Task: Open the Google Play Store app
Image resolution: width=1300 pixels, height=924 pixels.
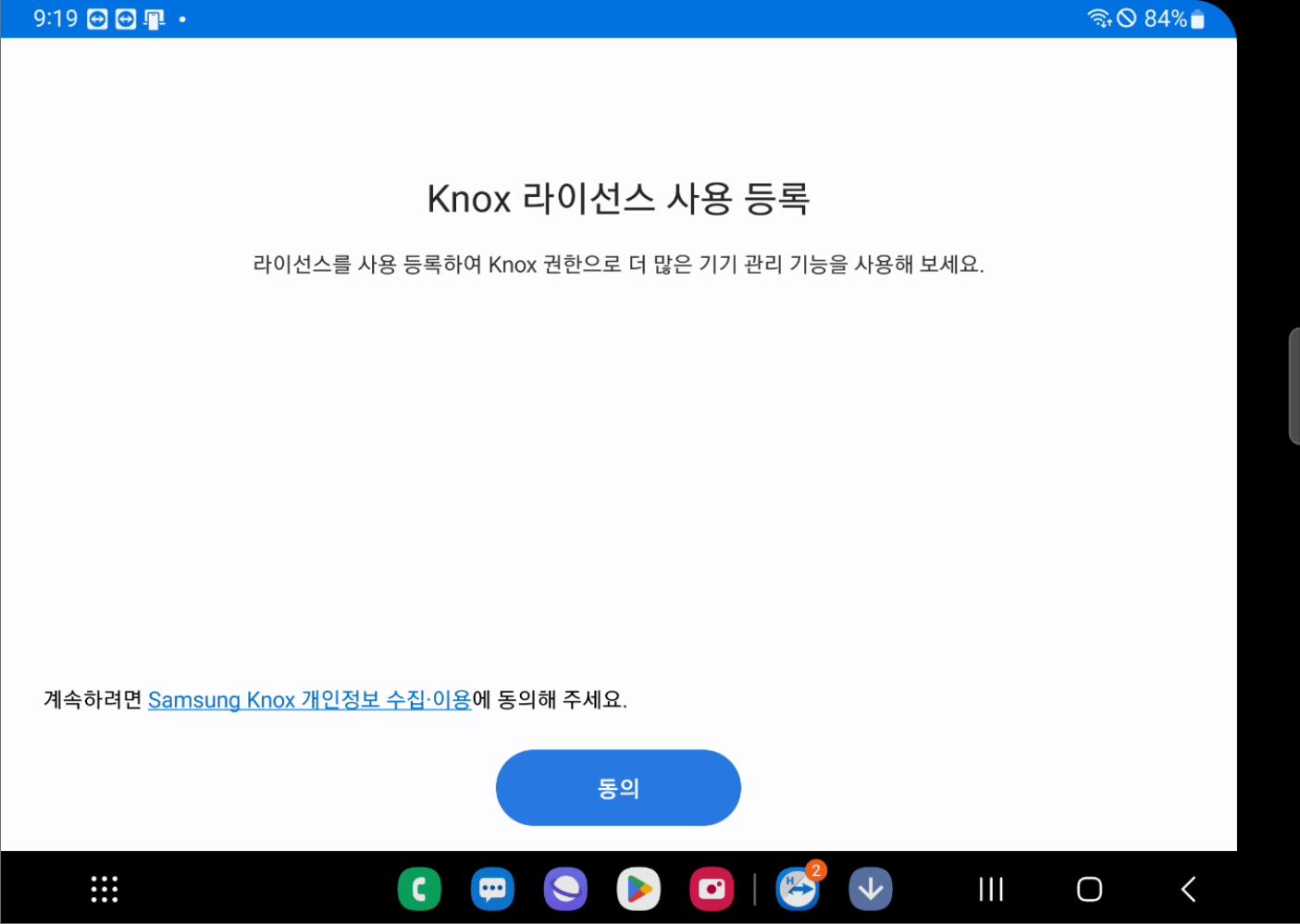Action: (638, 890)
